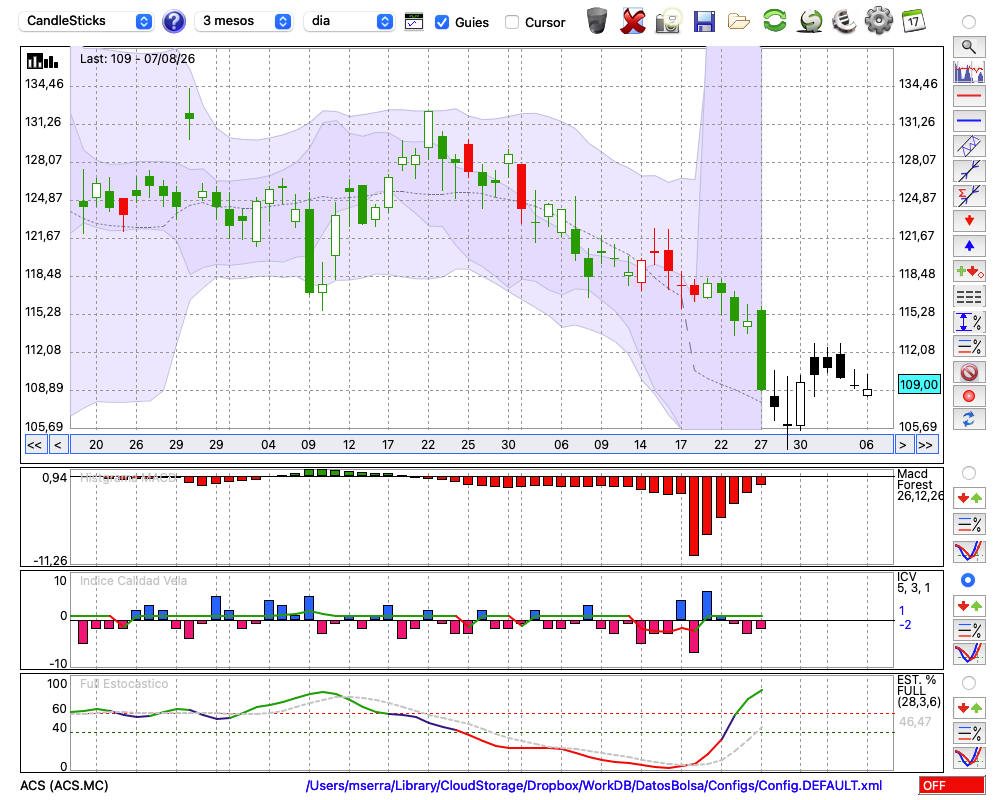Image resolution: width=1000 pixels, height=800 pixels.
Task: Click the << jump-to-start button
Action: click(x=35, y=445)
